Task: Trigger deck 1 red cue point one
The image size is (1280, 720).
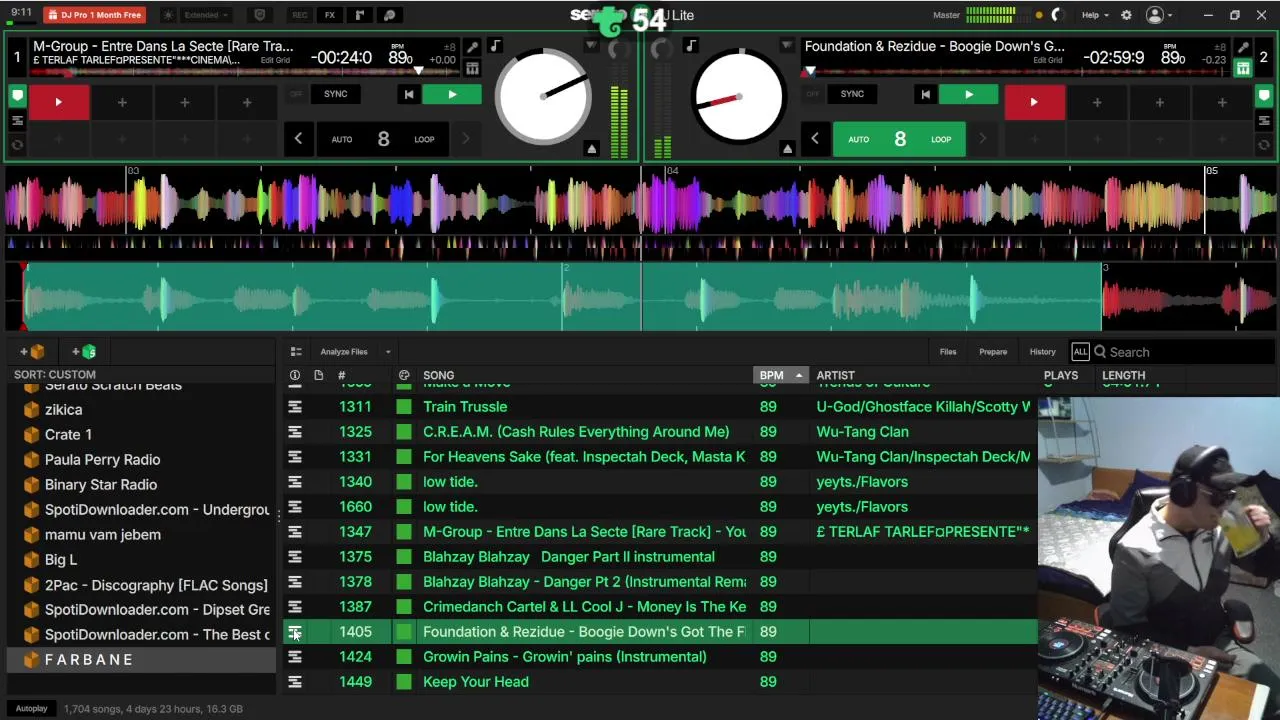Action: pos(58,102)
